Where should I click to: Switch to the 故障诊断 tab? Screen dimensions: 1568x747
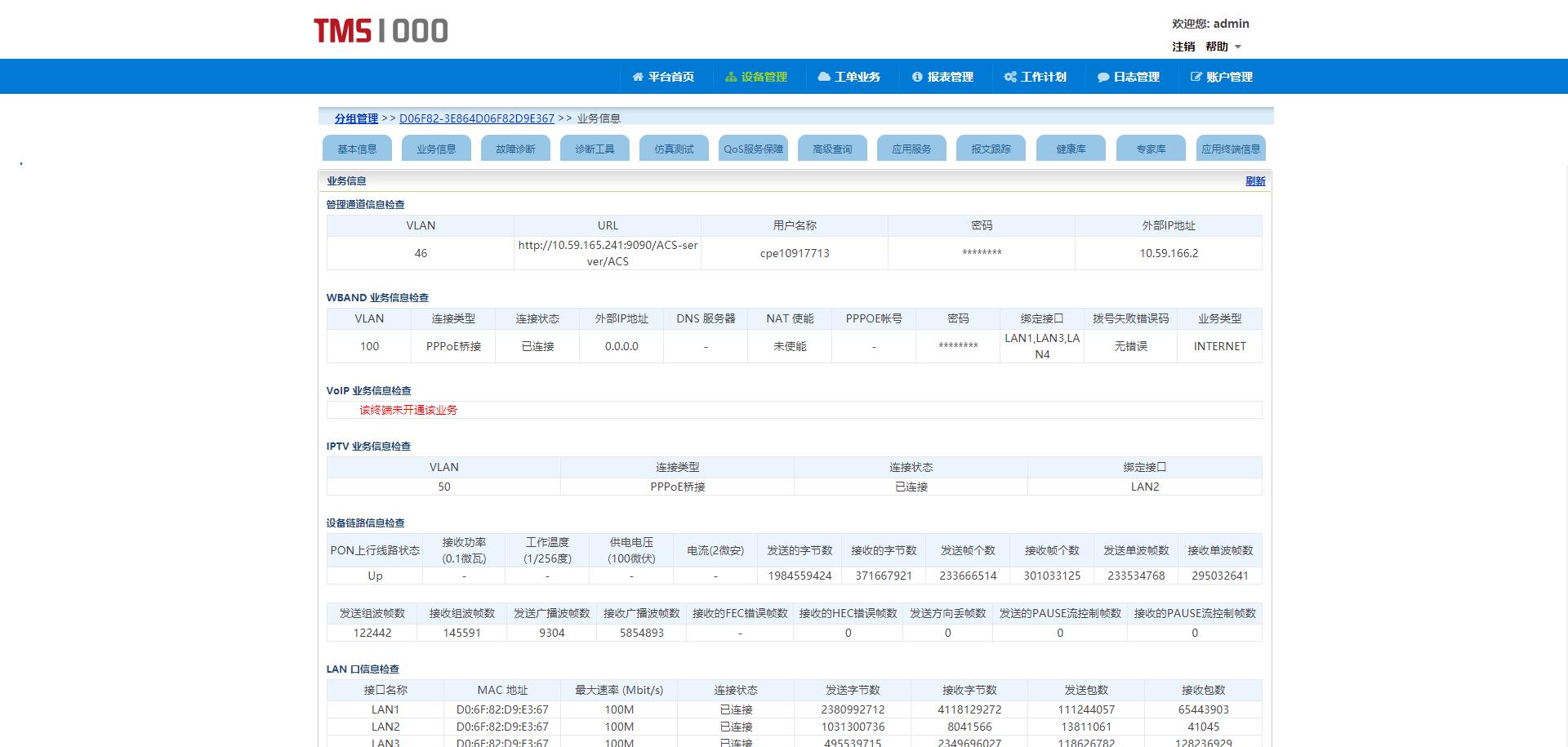coord(515,149)
